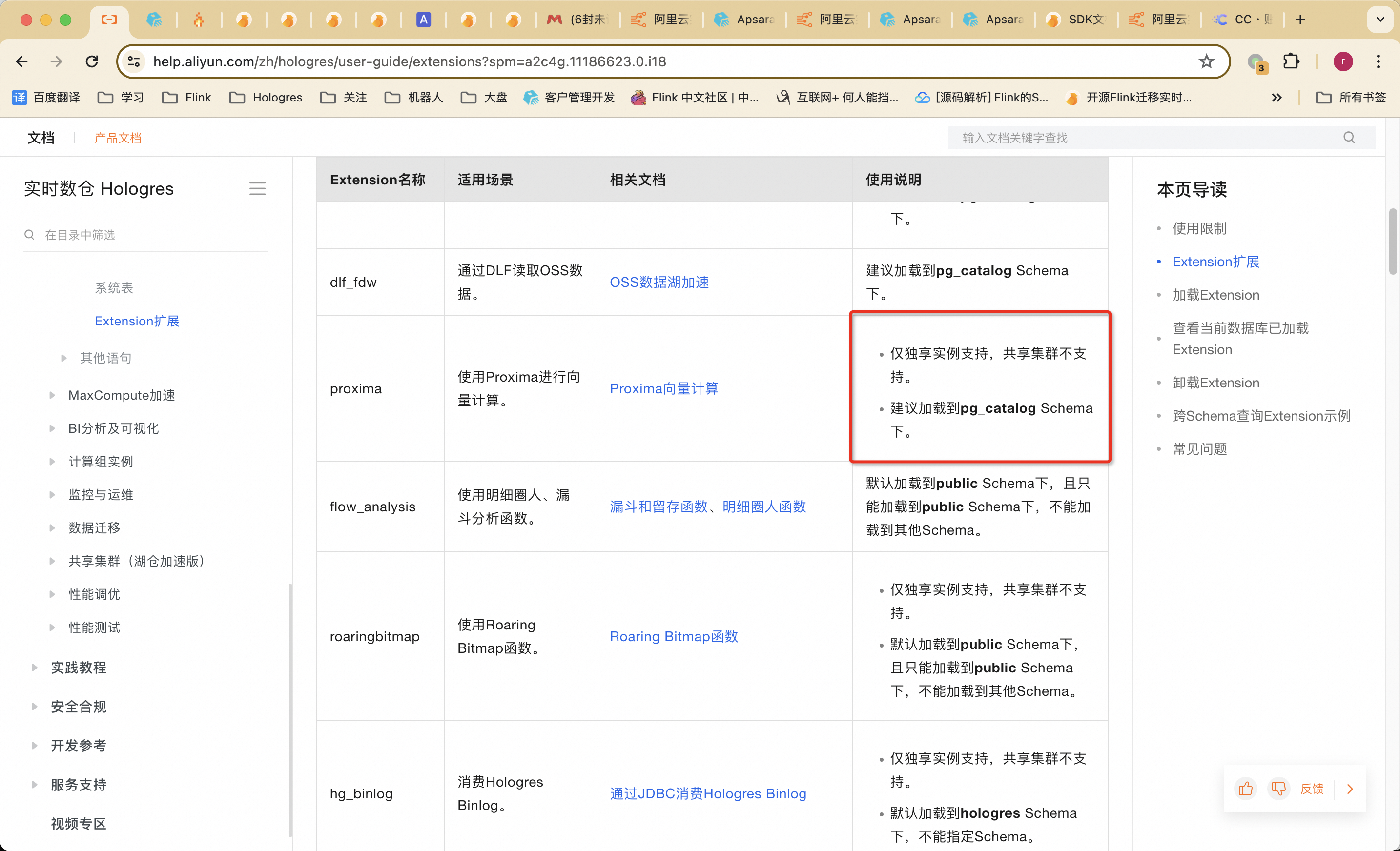Viewport: 1400px width, 851px height.
Task: Click 产品文档 header link
Action: (x=118, y=138)
